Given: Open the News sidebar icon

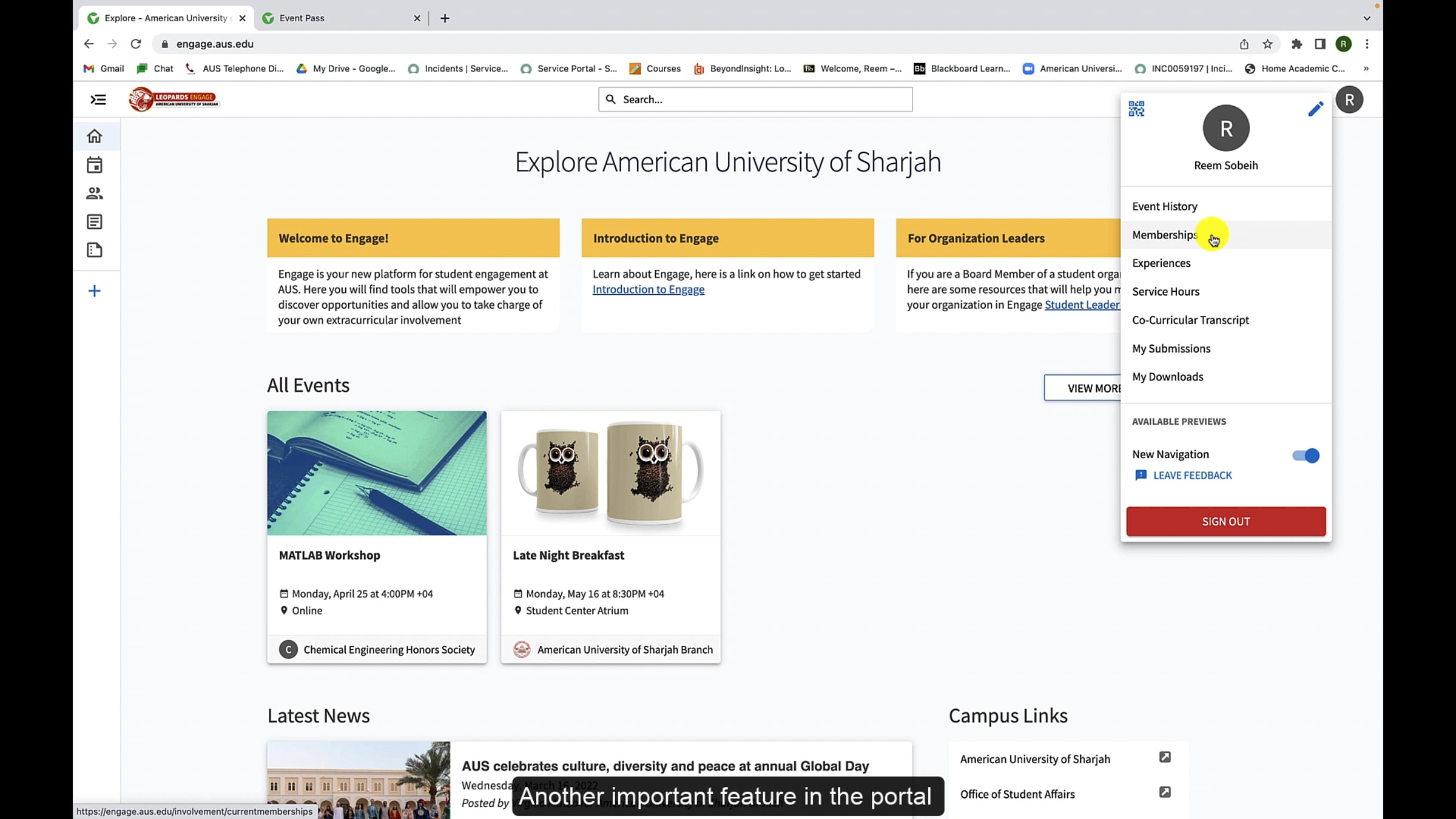Looking at the screenshot, I should 95,222.
